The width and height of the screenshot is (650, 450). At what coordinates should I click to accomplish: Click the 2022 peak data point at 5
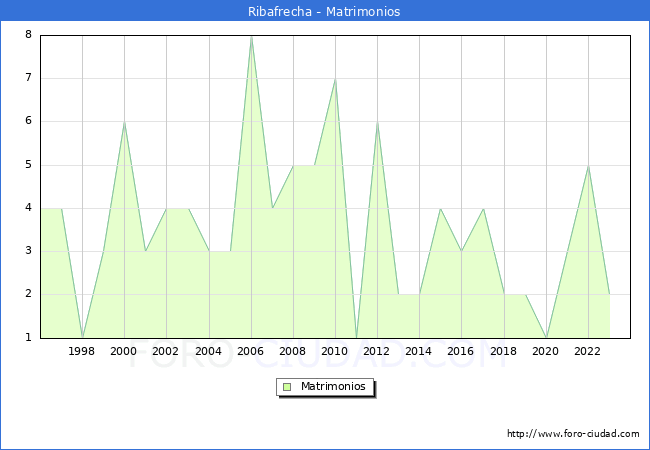tap(588, 166)
